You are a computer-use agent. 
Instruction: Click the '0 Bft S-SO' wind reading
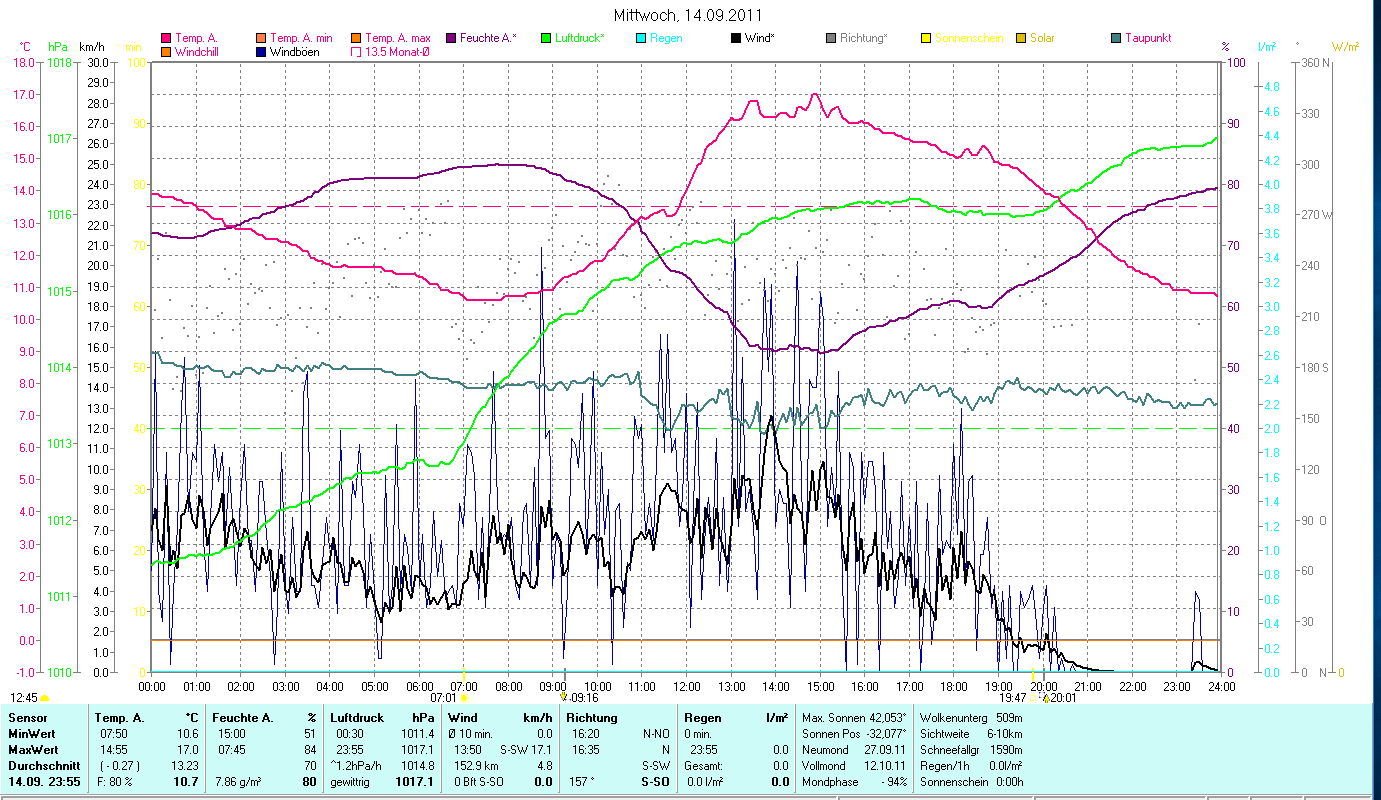pyautogui.click(x=480, y=782)
